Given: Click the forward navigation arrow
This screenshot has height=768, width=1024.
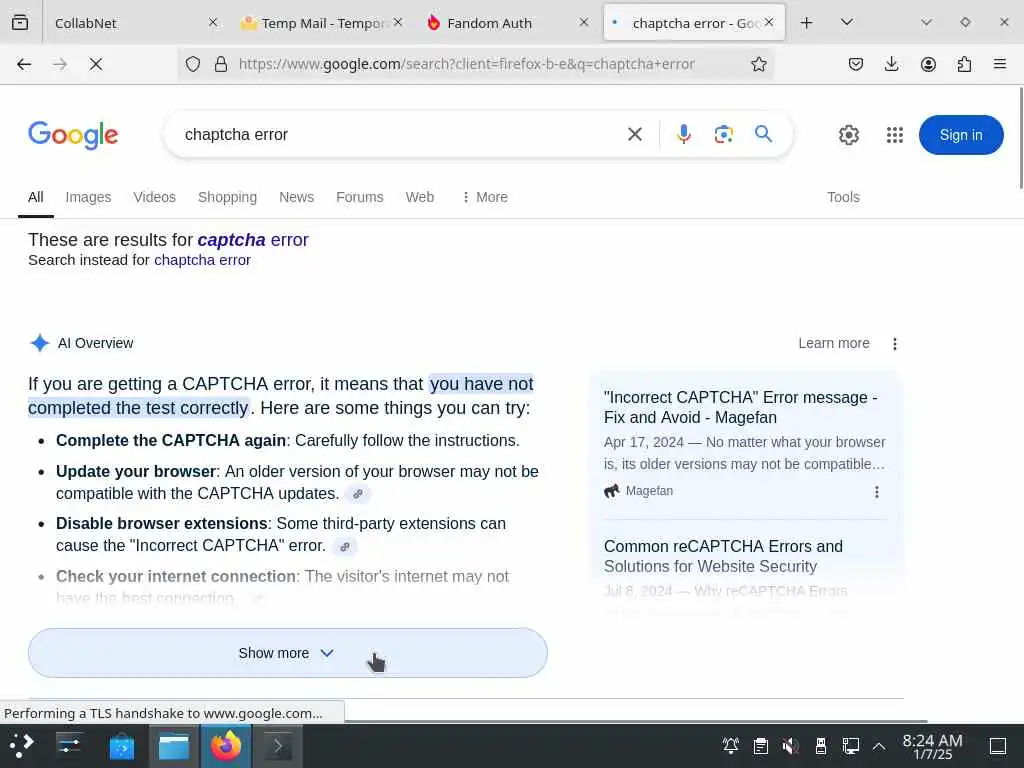Looking at the screenshot, I should (59, 64).
